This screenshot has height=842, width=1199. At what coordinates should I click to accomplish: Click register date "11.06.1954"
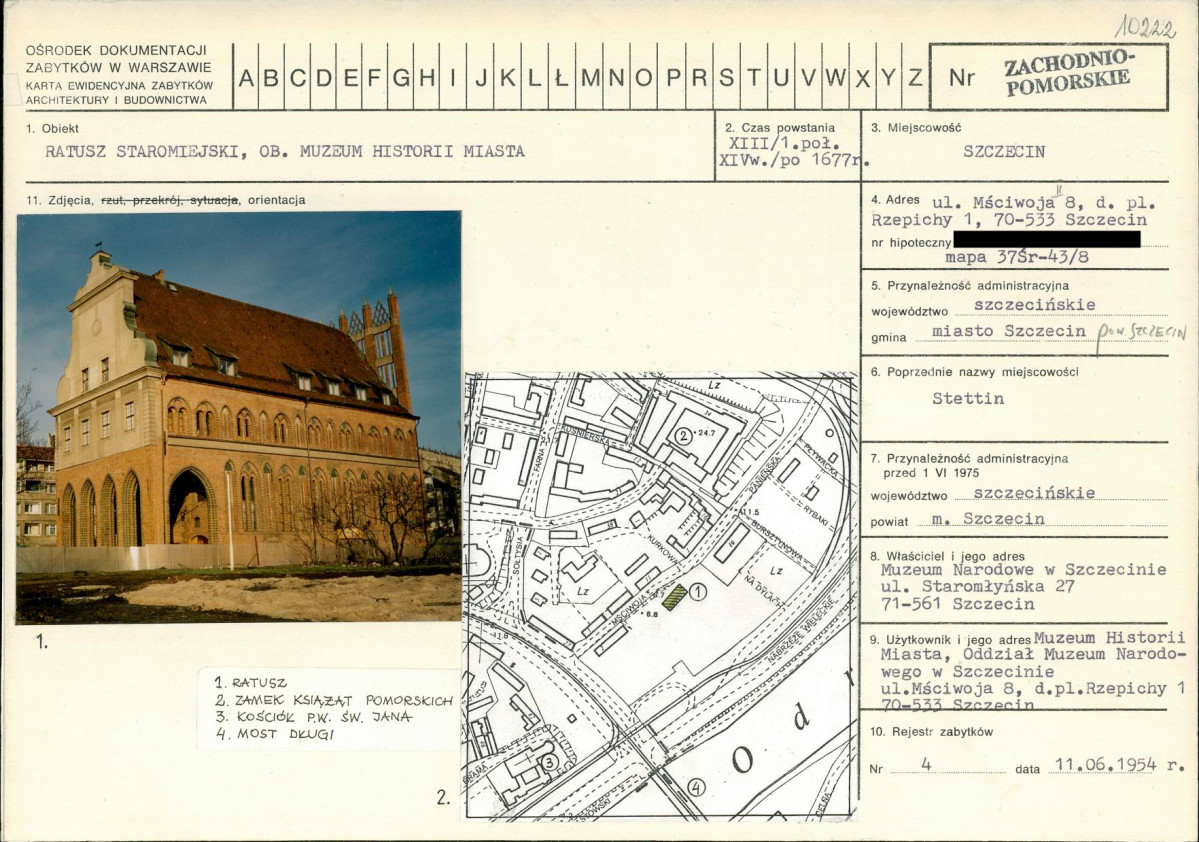tap(1104, 764)
